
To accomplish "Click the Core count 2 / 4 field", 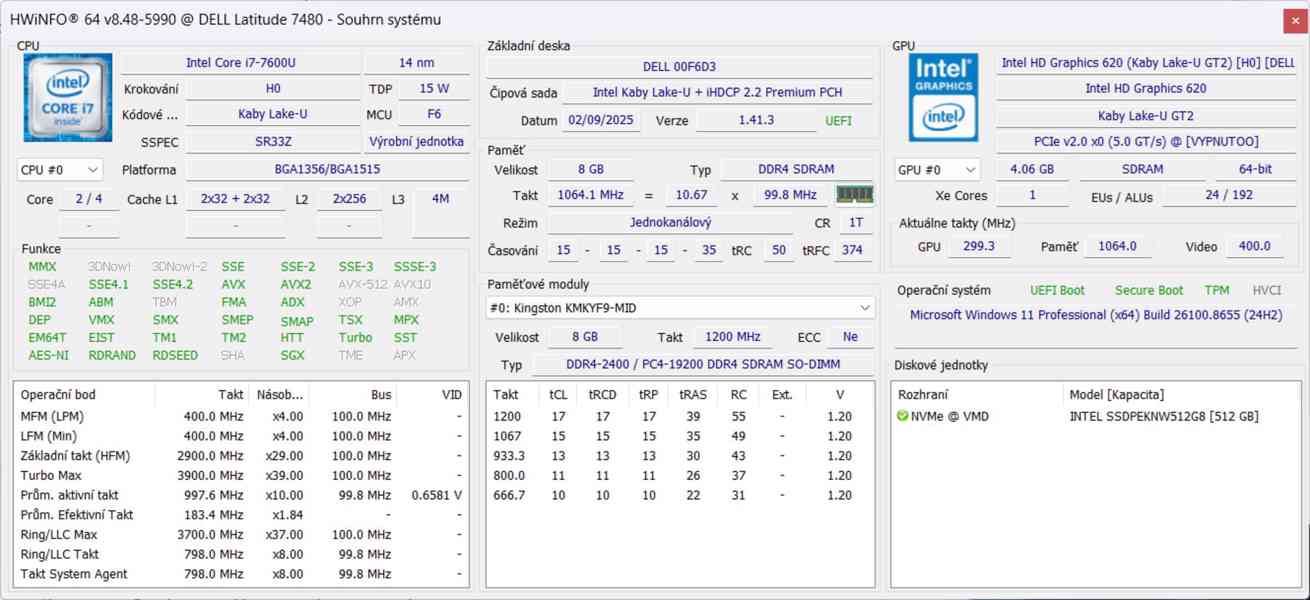I will (x=88, y=199).
